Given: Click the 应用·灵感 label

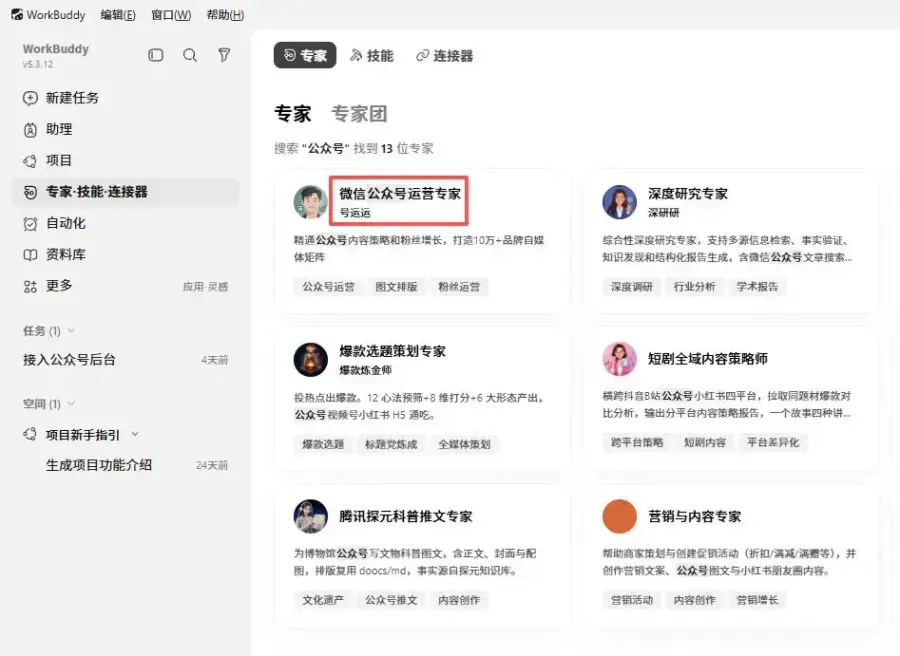Looking at the screenshot, I should (205, 287).
